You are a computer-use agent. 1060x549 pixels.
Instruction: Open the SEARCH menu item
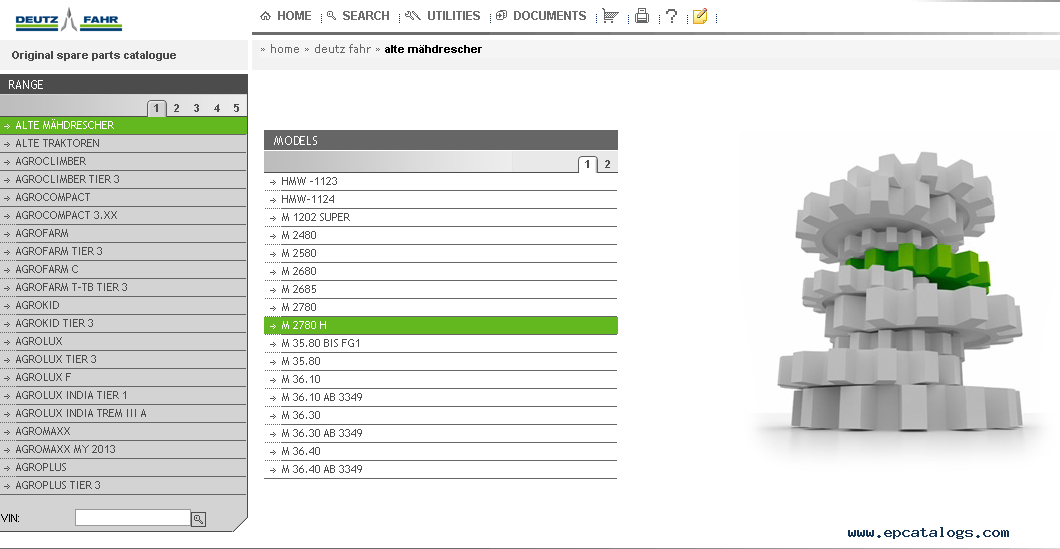[358, 16]
